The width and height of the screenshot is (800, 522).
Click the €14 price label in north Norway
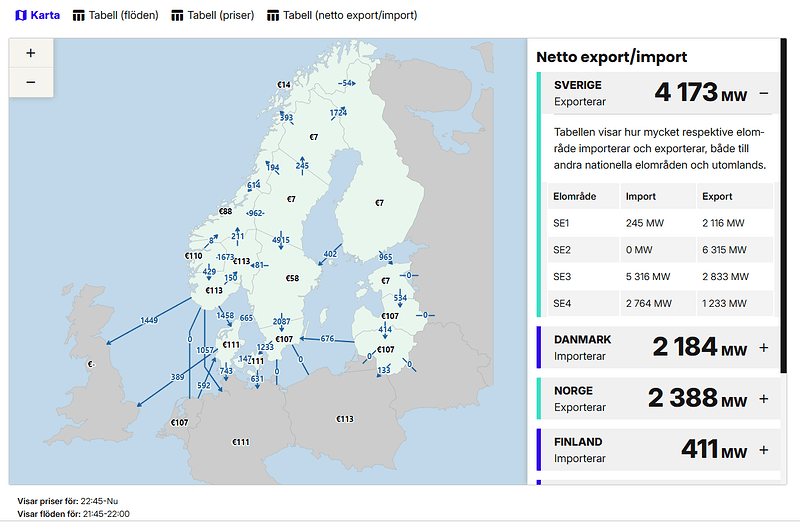point(284,85)
